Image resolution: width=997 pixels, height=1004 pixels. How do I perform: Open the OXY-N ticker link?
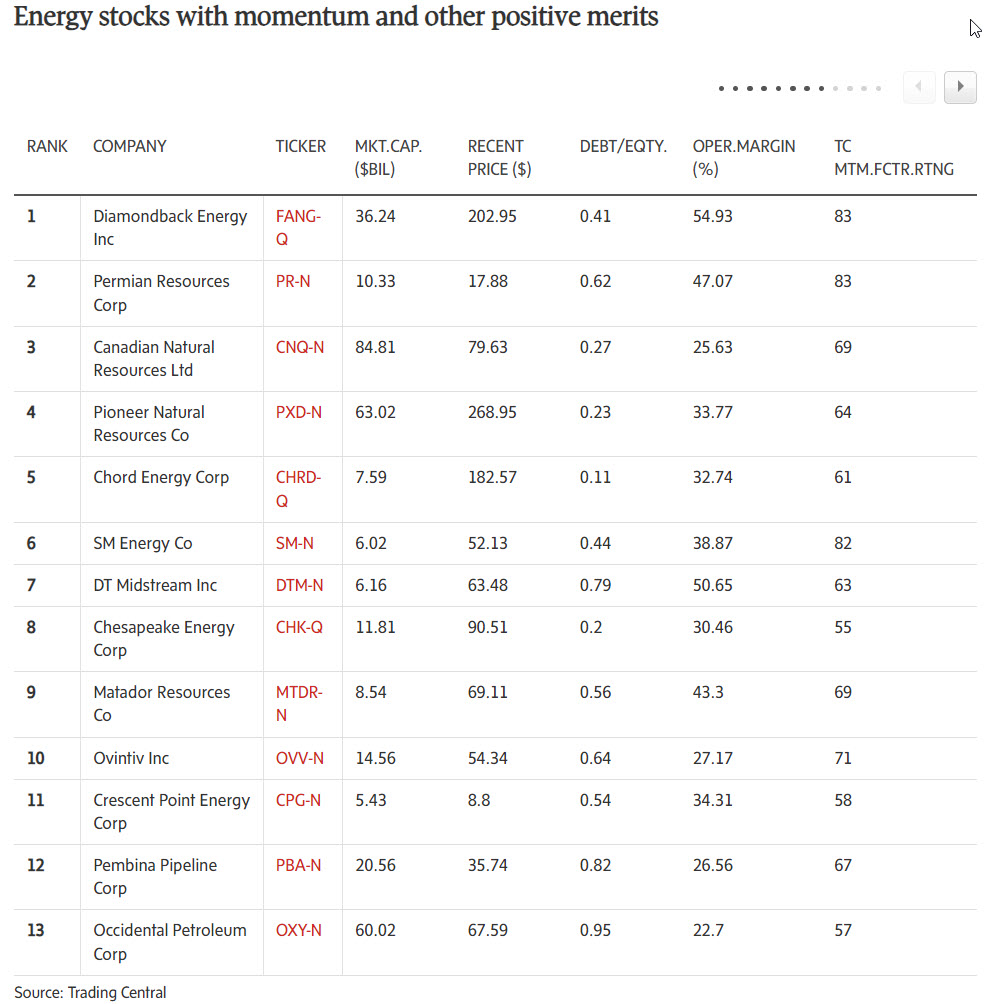point(298,930)
